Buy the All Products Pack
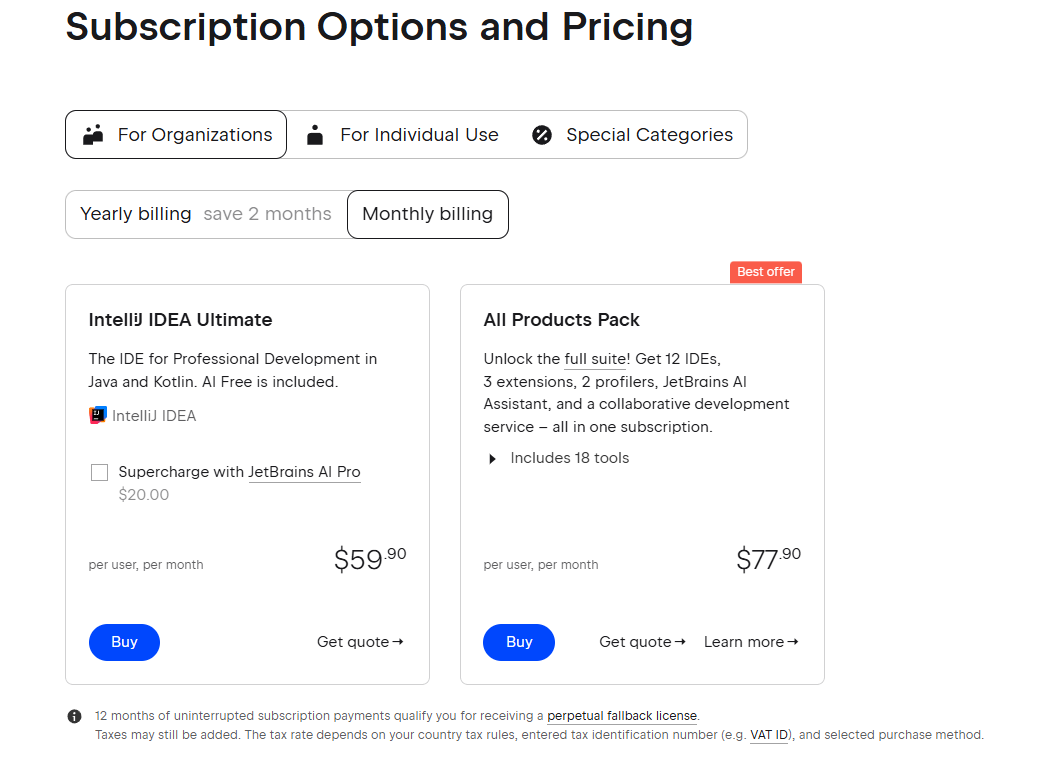Viewport: 1046px width, 767px height. coord(519,642)
